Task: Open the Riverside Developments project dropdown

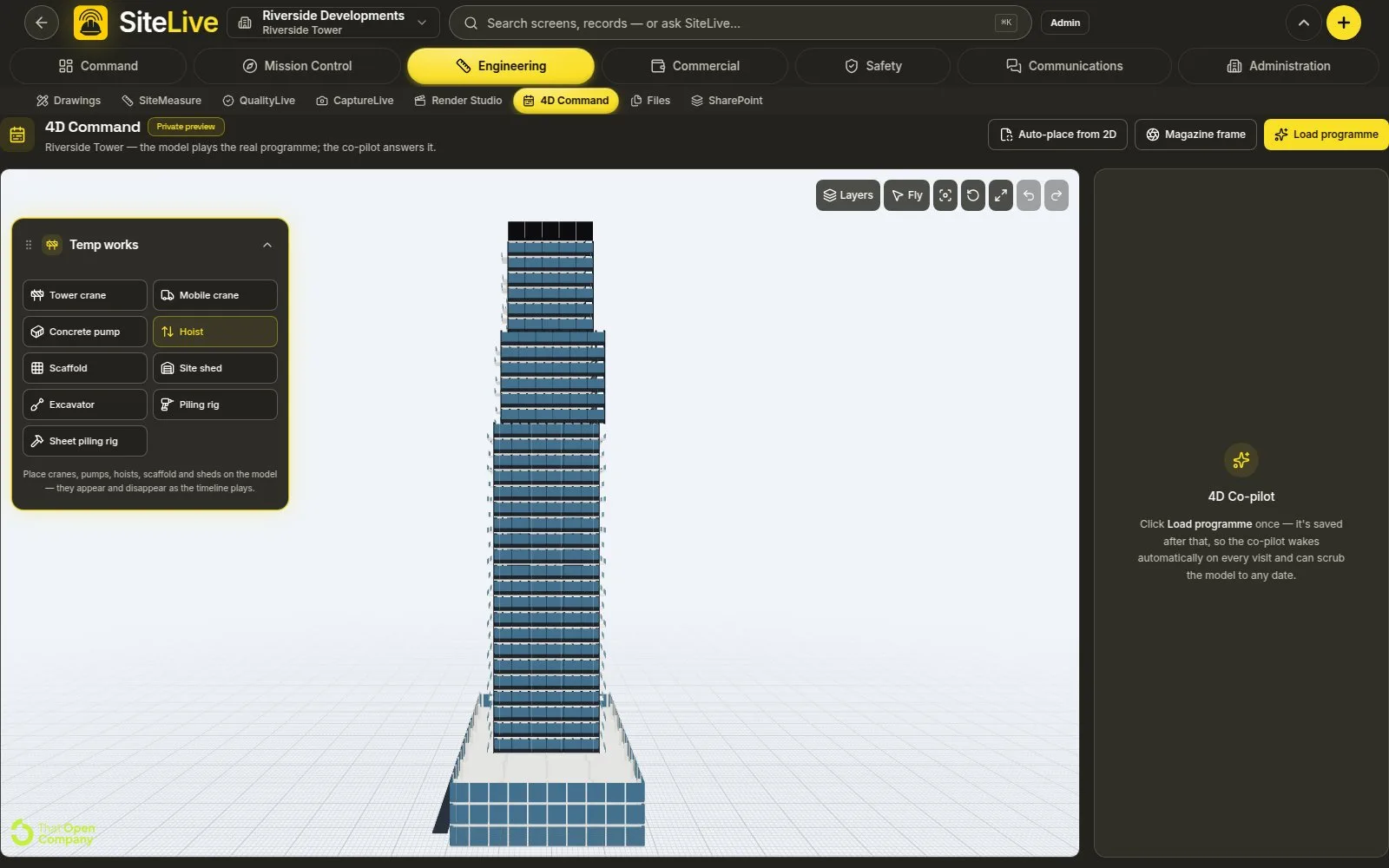Action: 333,23
